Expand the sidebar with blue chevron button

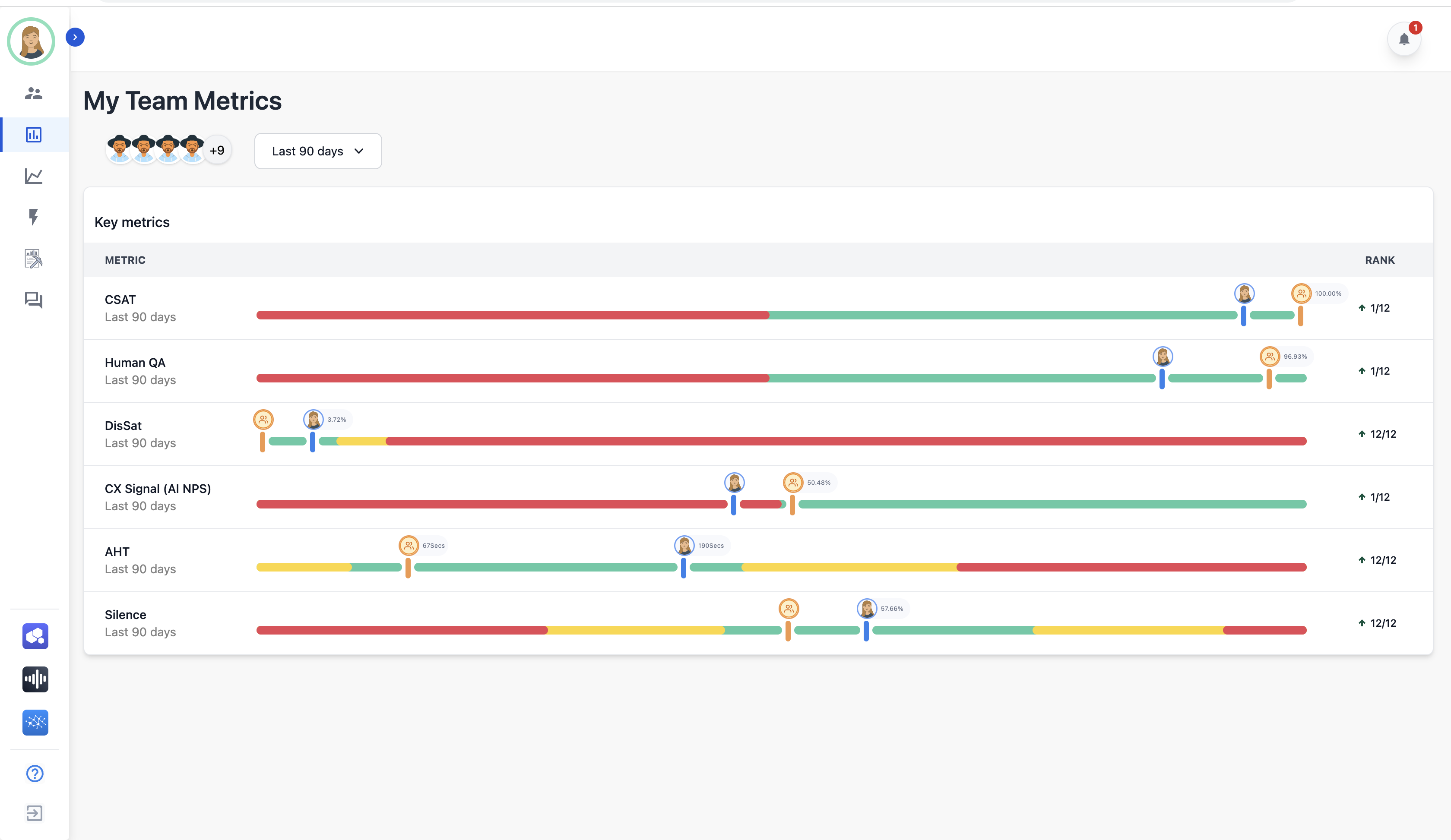pyautogui.click(x=76, y=38)
